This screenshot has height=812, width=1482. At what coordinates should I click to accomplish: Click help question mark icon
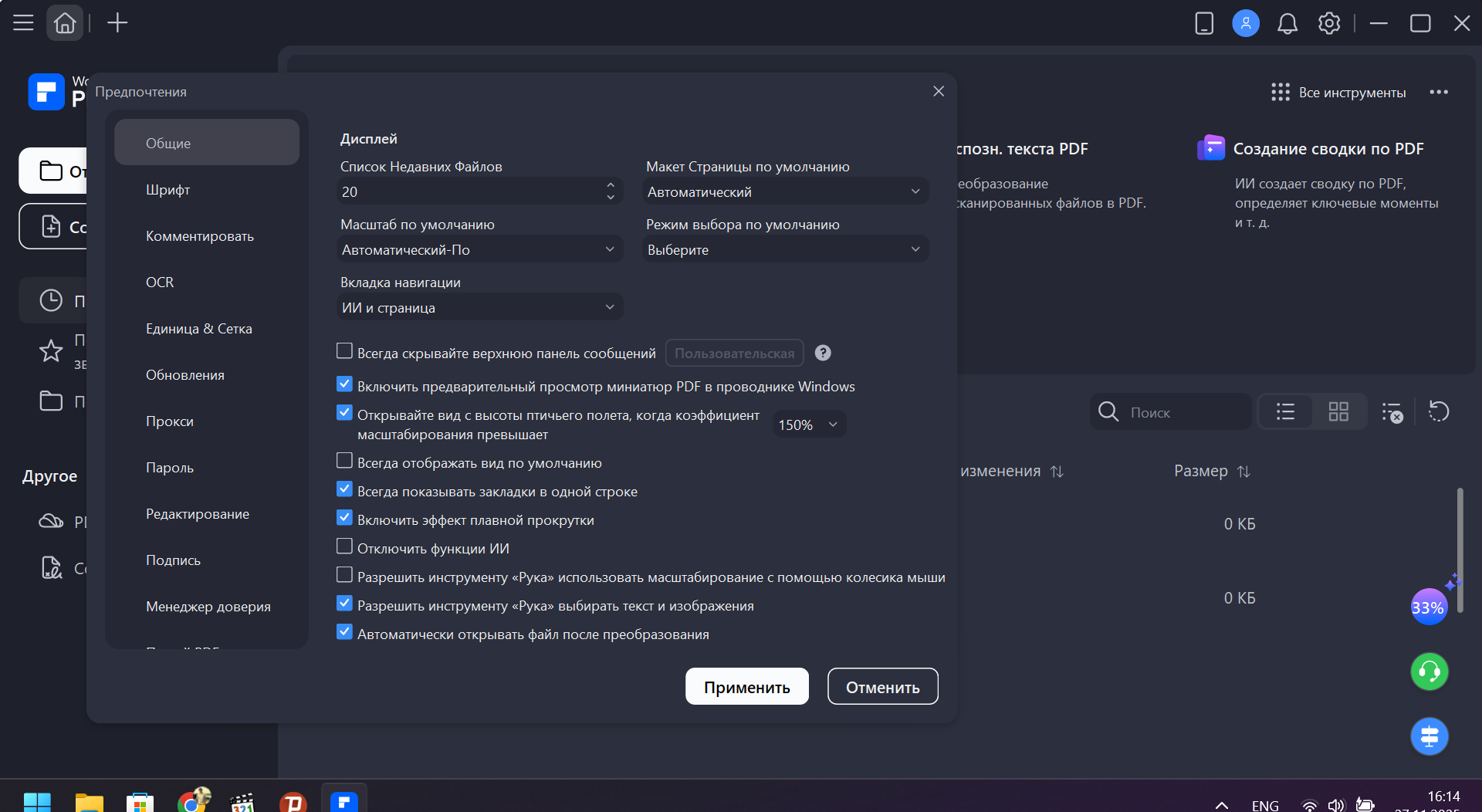(x=823, y=354)
